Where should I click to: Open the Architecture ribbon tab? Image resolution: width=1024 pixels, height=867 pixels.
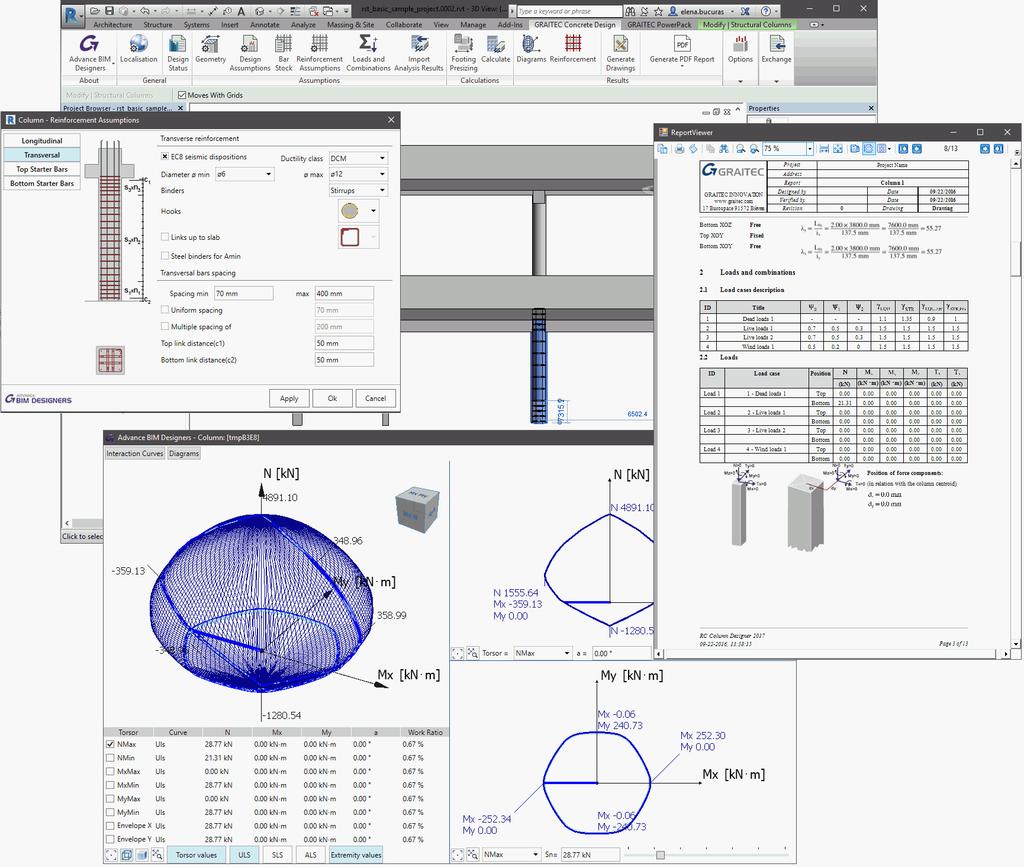pyautogui.click(x=112, y=25)
